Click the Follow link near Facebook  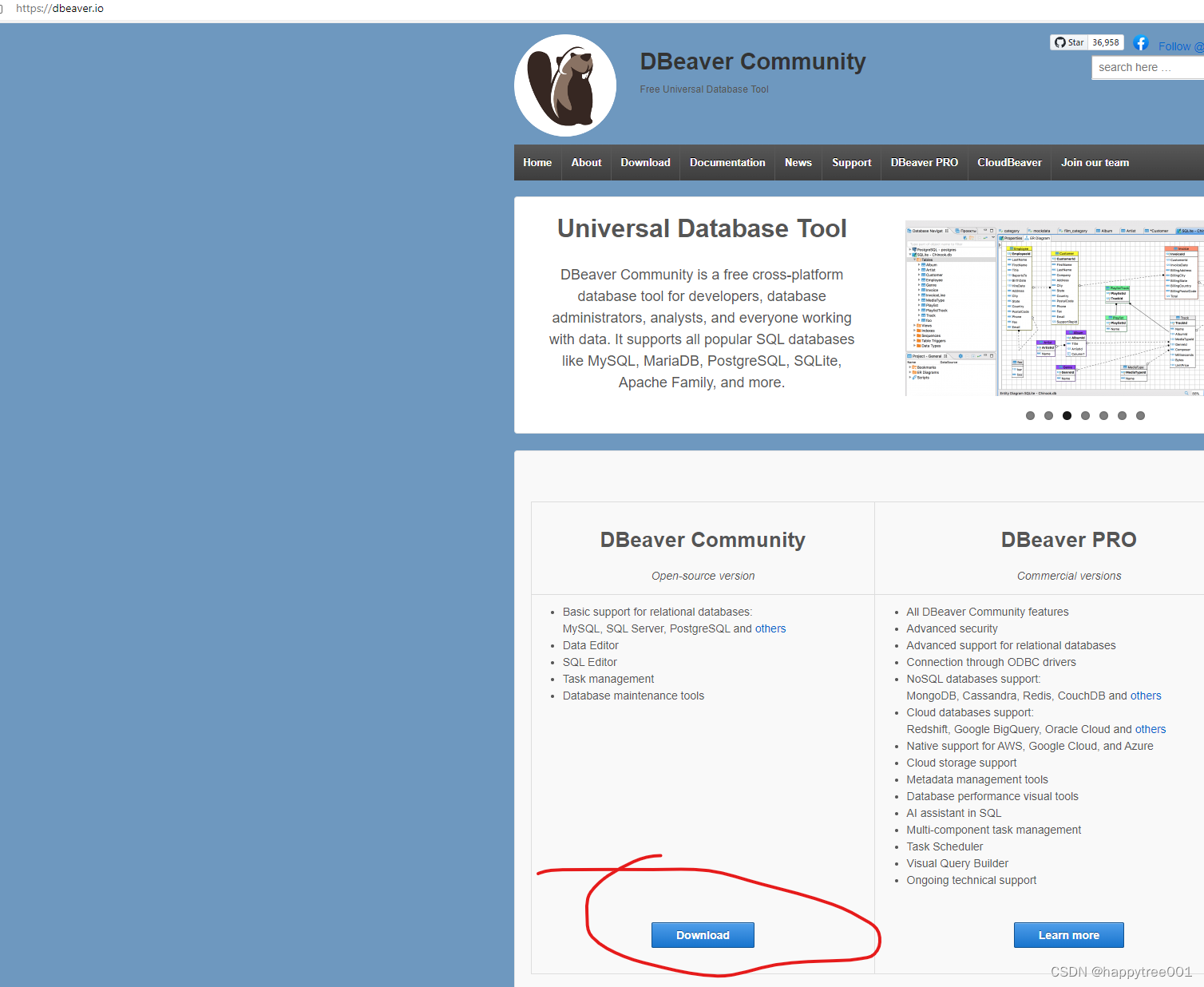tap(1181, 46)
